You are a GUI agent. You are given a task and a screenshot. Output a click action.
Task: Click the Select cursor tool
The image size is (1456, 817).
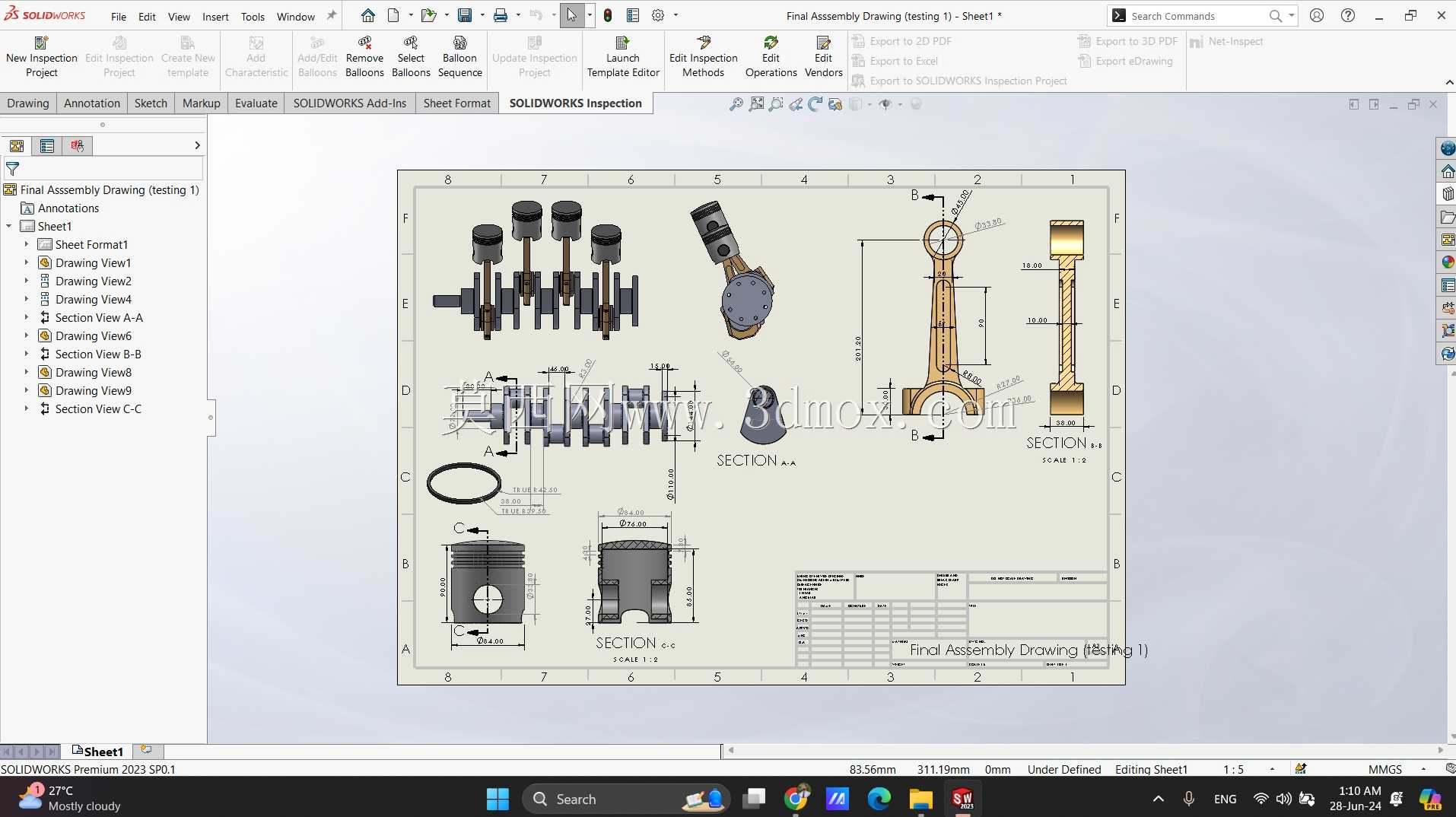[572, 15]
